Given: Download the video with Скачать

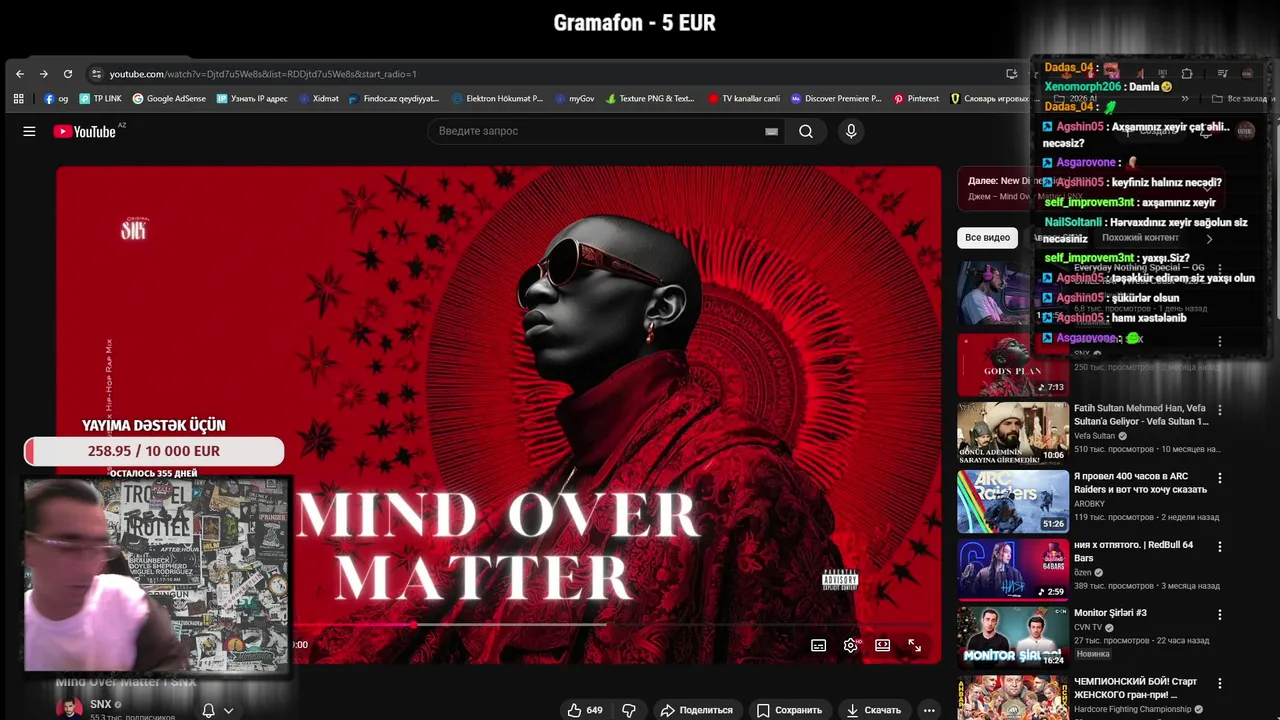Looking at the screenshot, I should pos(874,710).
